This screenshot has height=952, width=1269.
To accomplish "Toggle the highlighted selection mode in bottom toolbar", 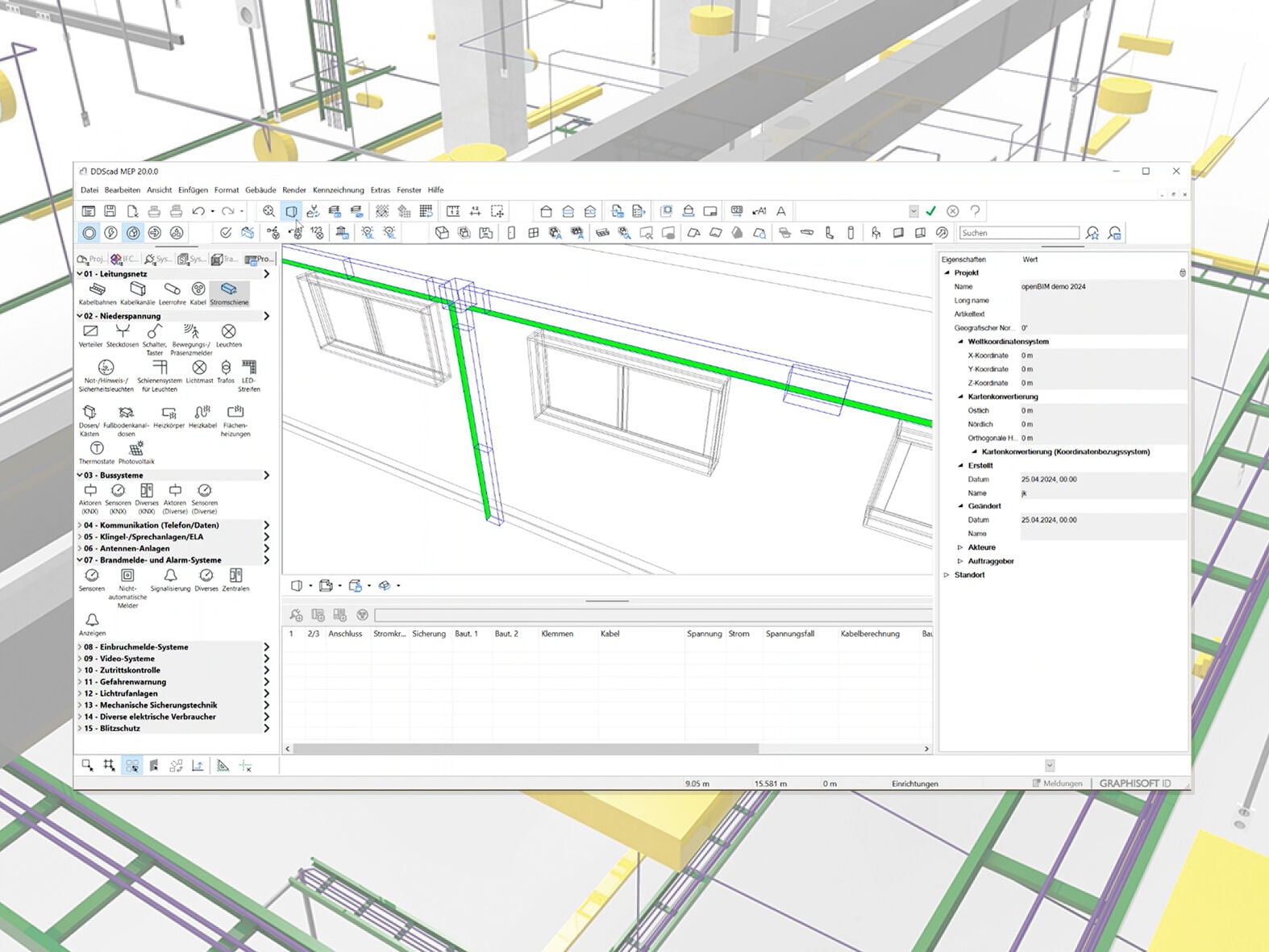I will pos(132,766).
